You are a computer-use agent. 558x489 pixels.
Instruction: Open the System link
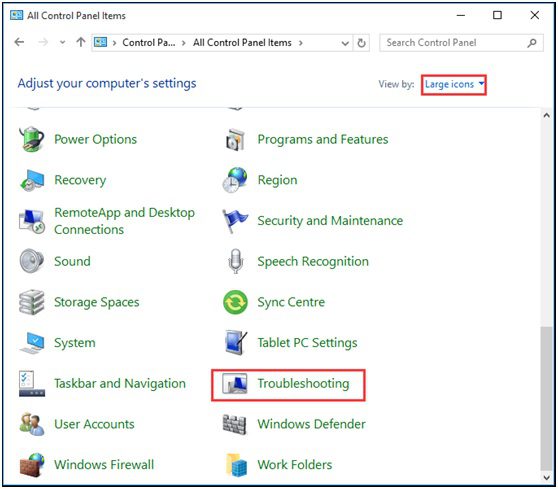(75, 343)
